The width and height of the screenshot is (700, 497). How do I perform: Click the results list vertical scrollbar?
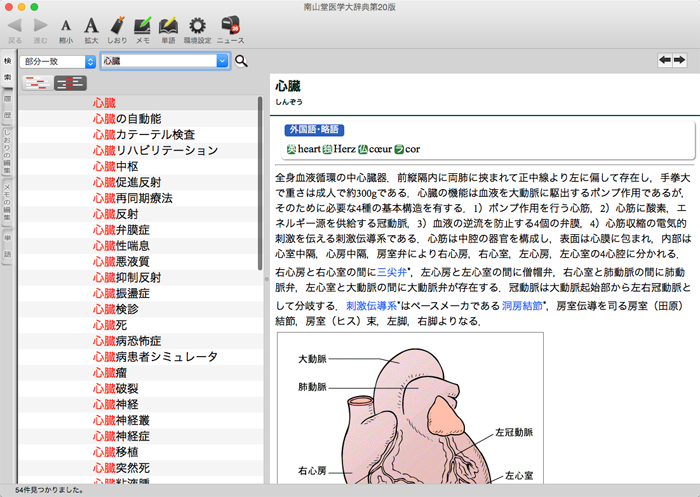[x=261, y=200]
